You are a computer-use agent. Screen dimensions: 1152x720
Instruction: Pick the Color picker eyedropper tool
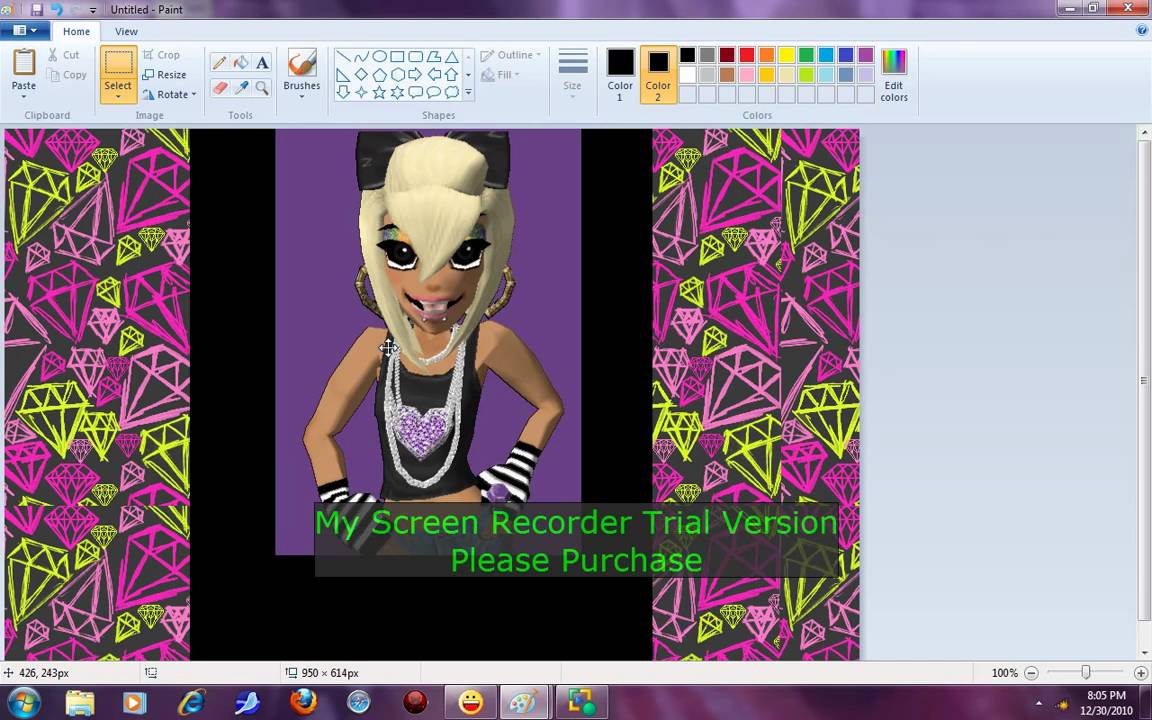point(240,88)
